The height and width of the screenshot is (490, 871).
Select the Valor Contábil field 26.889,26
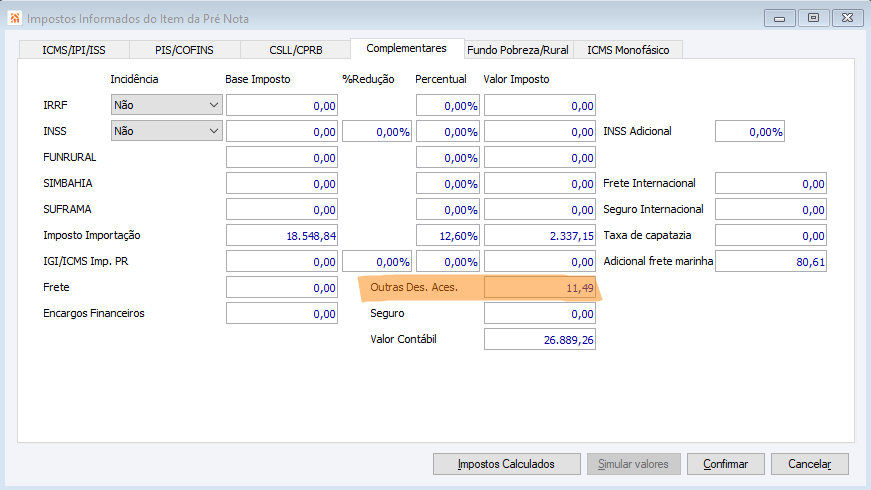[540, 339]
